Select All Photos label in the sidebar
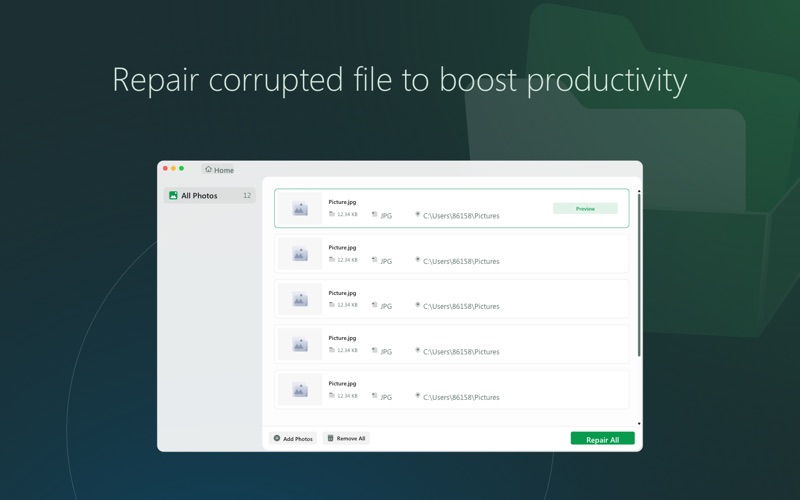The width and height of the screenshot is (800, 500). click(x=199, y=195)
